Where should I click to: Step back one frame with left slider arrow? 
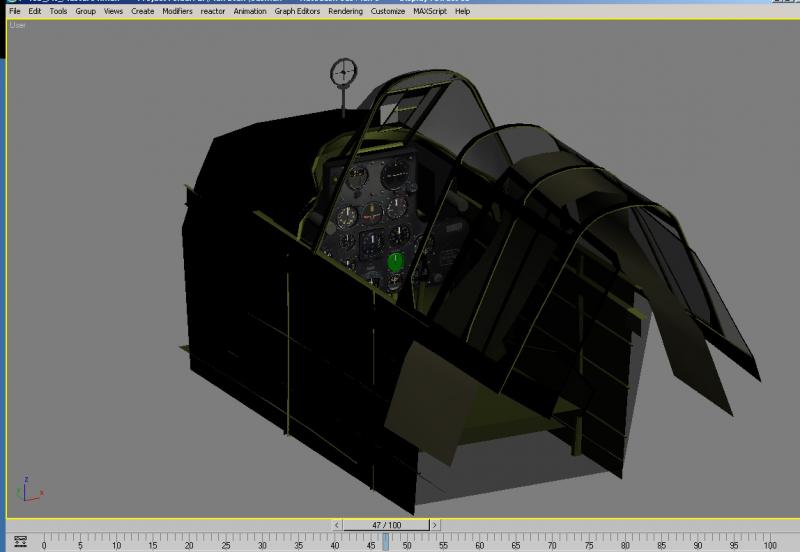(337, 525)
